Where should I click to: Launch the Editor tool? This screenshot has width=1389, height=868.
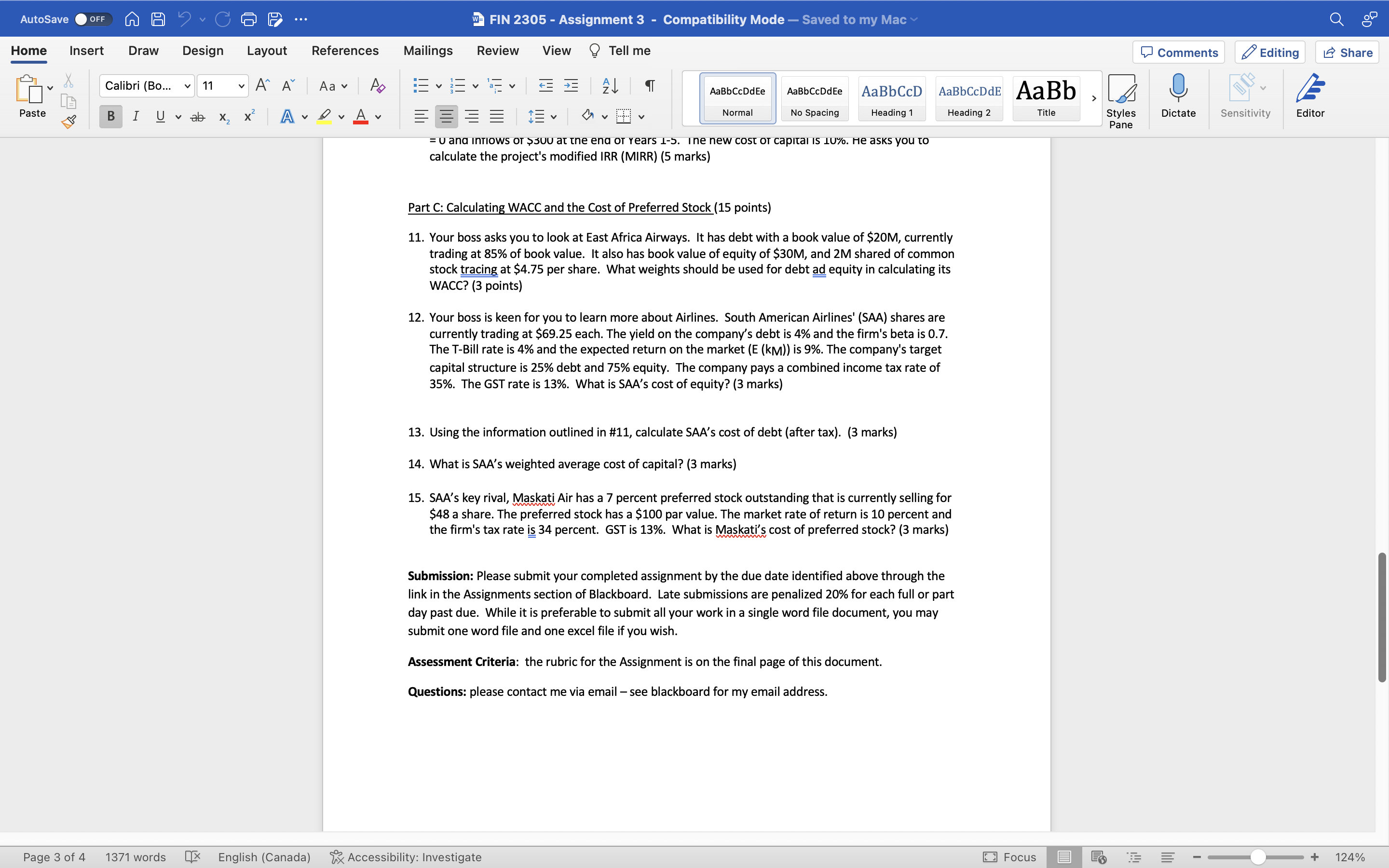click(1310, 96)
